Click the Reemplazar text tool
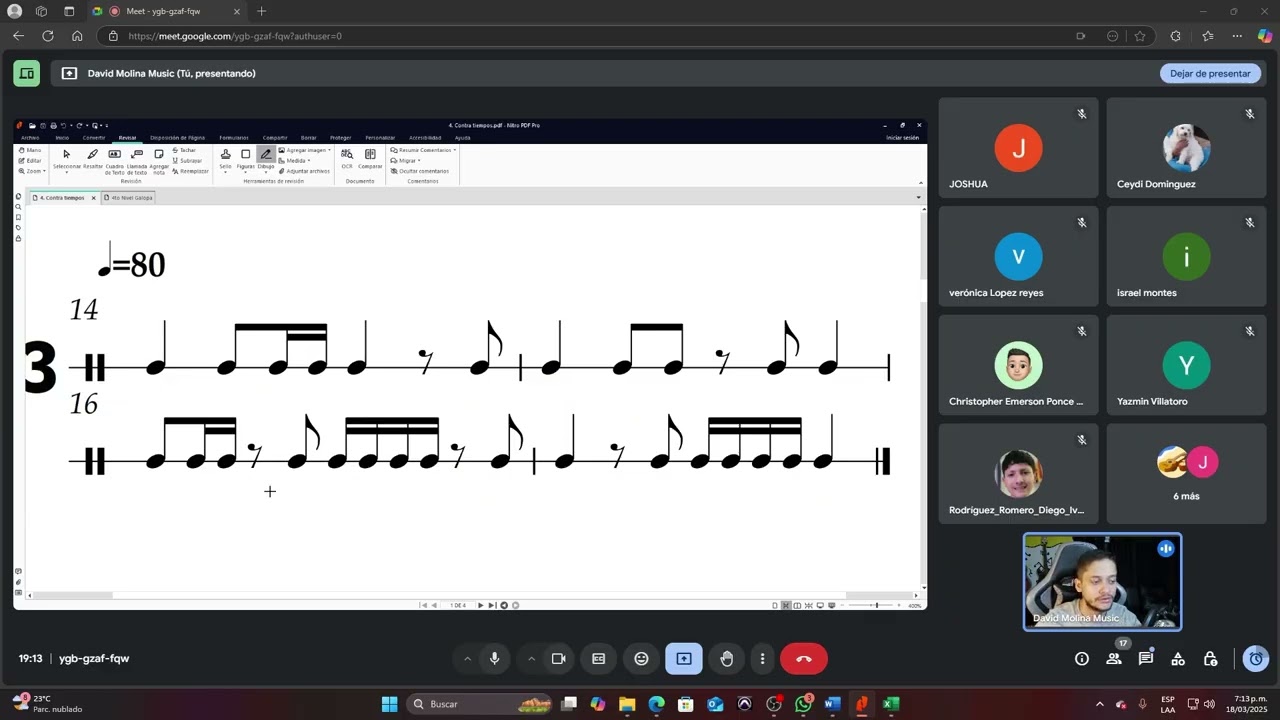This screenshot has width=1280, height=720. pyautogui.click(x=190, y=171)
